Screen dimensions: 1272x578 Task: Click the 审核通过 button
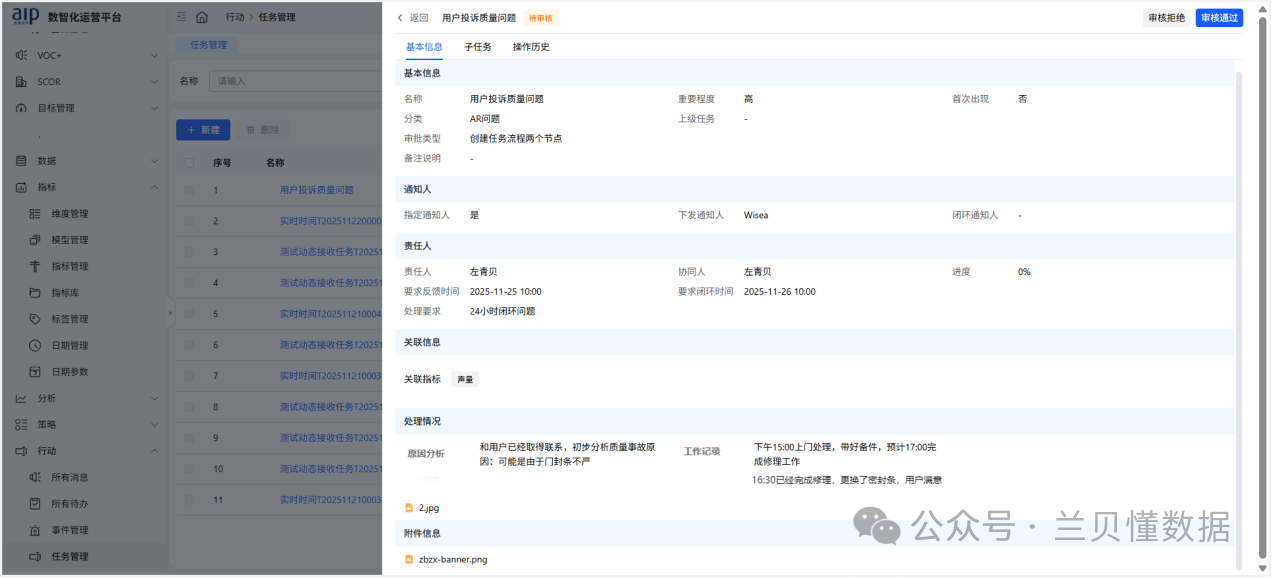click(1219, 18)
